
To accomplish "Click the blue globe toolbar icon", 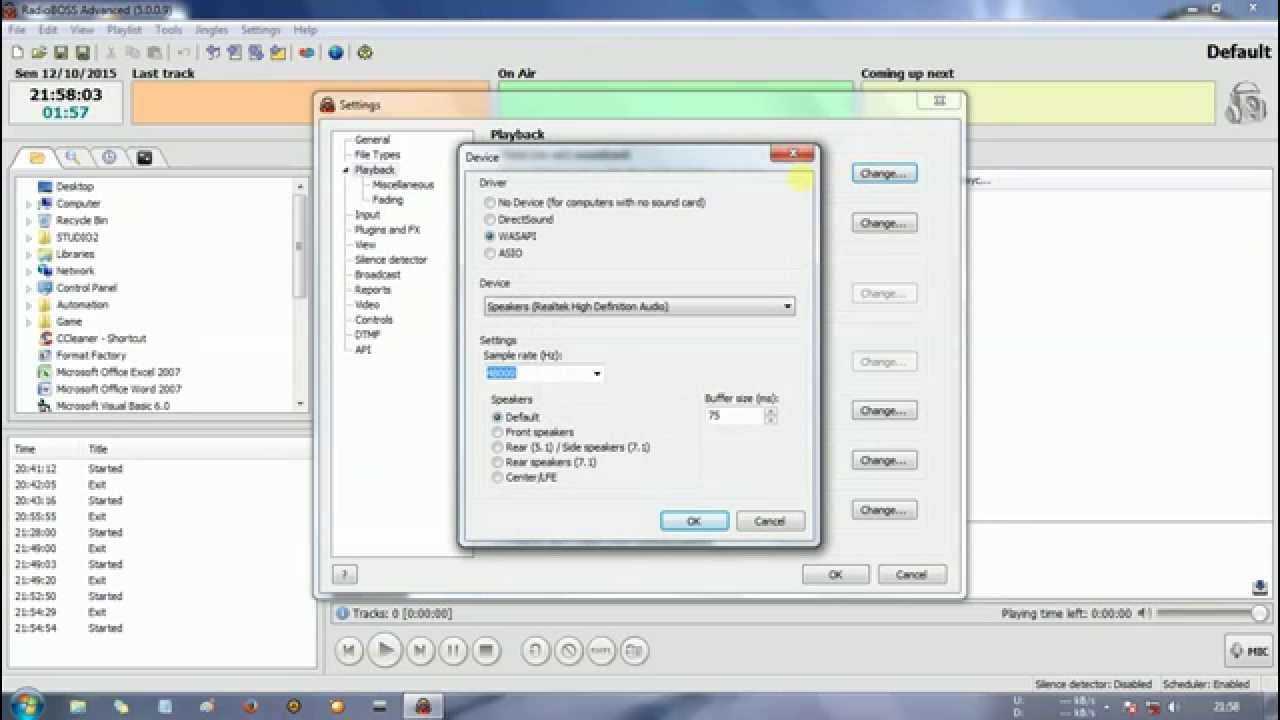I will pyautogui.click(x=336, y=52).
